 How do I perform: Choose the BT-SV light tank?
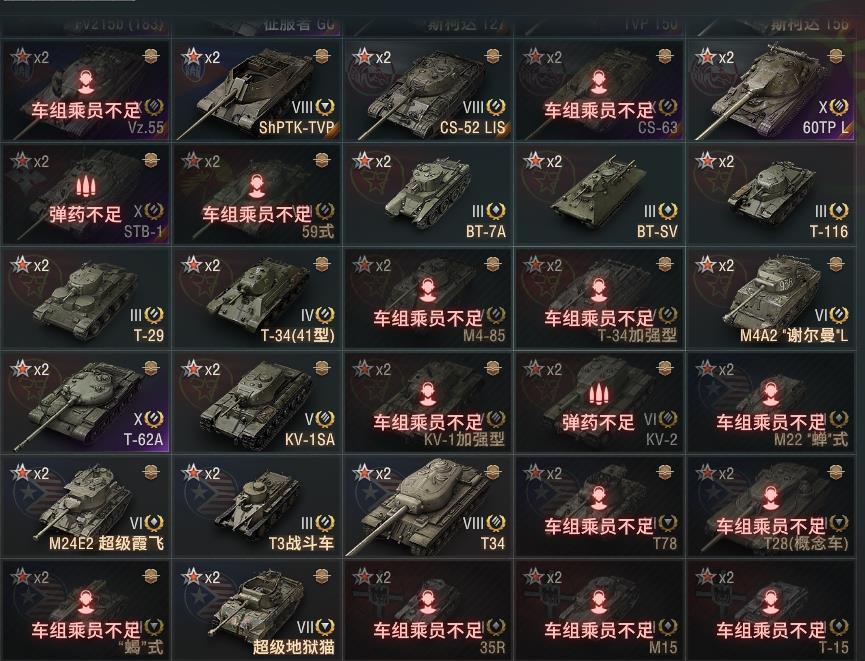(x=599, y=194)
